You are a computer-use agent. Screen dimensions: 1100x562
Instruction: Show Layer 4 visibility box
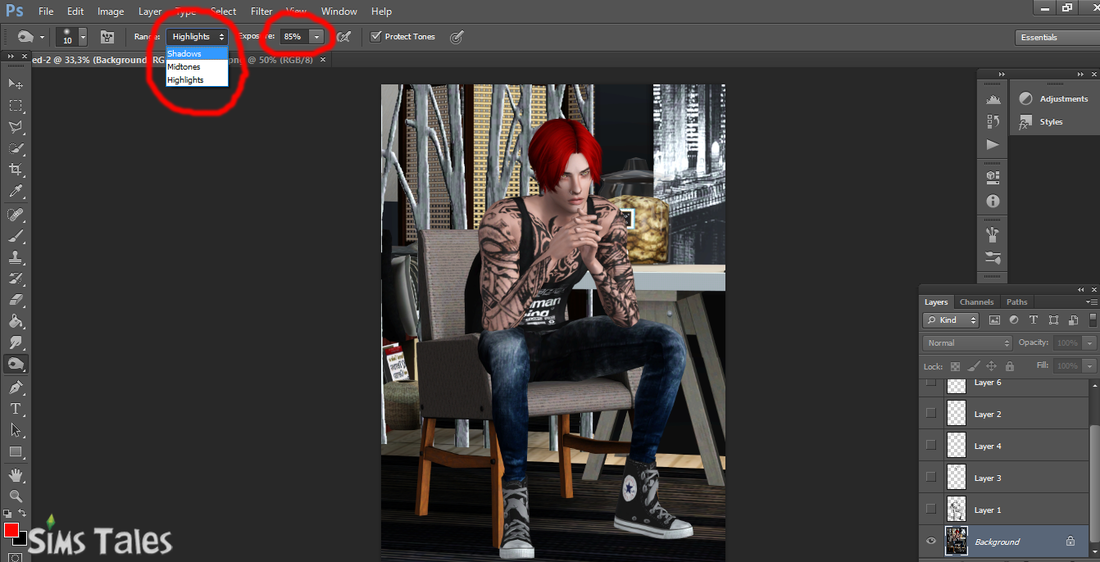coord(931,445)
